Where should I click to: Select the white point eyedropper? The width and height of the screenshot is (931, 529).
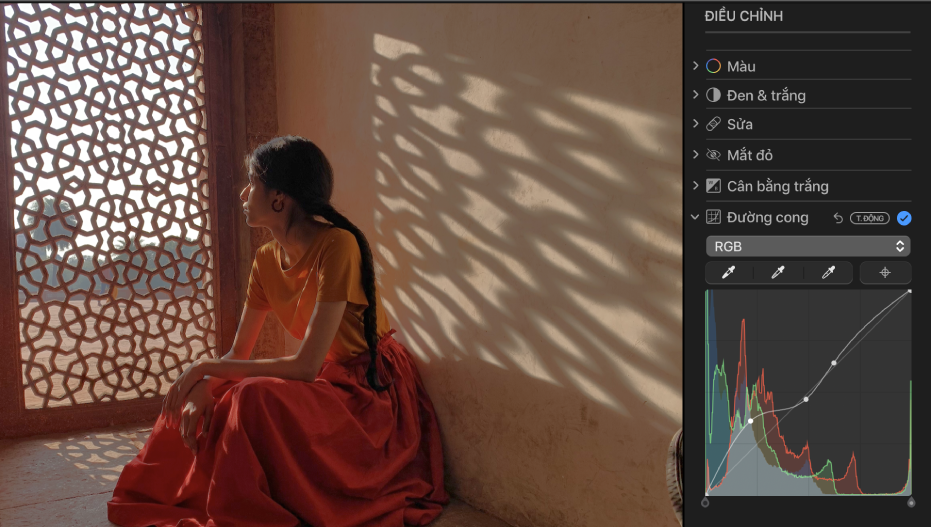click(x=828, y=273)
